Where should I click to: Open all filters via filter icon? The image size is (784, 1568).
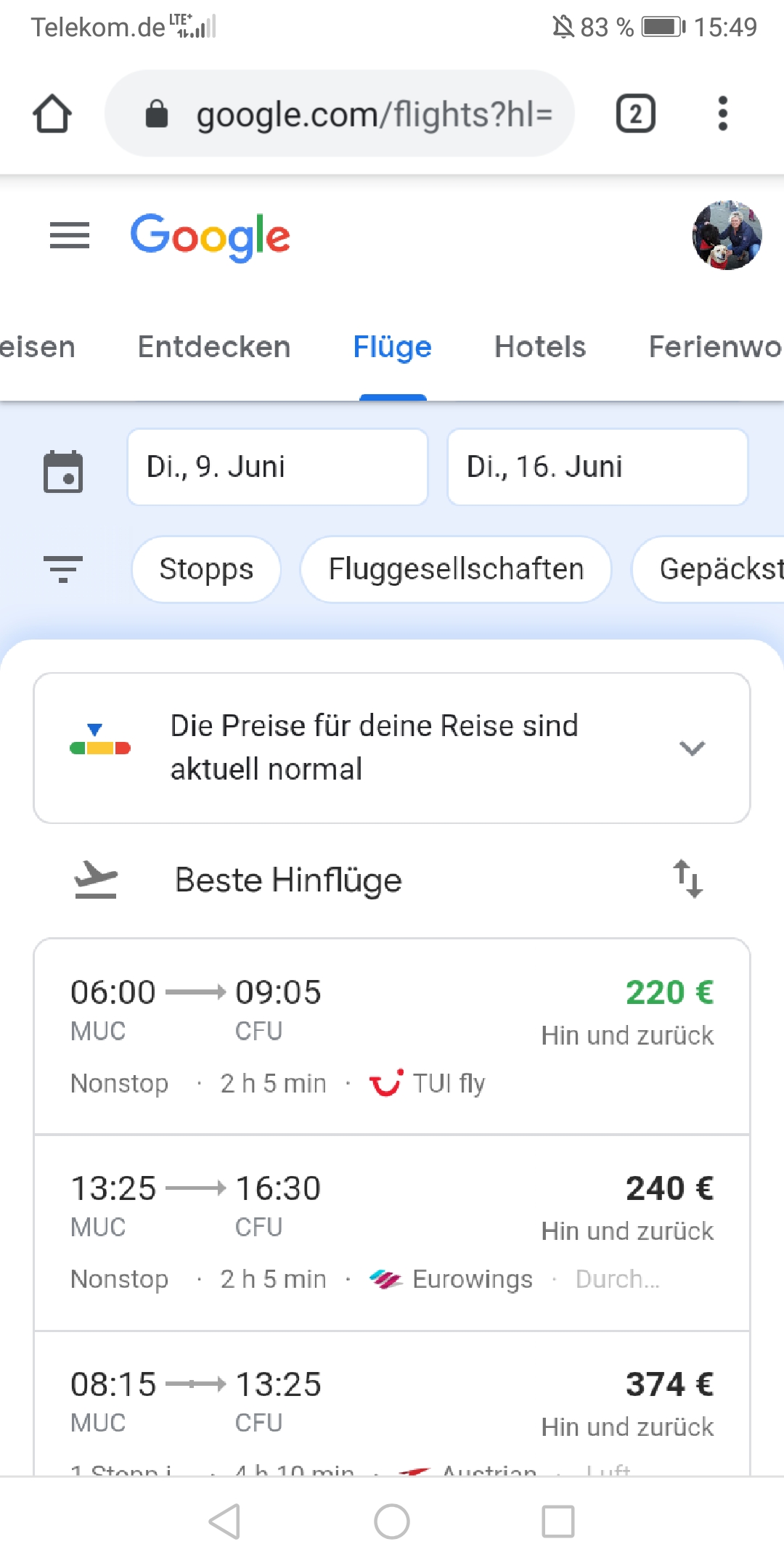(63, 569)
